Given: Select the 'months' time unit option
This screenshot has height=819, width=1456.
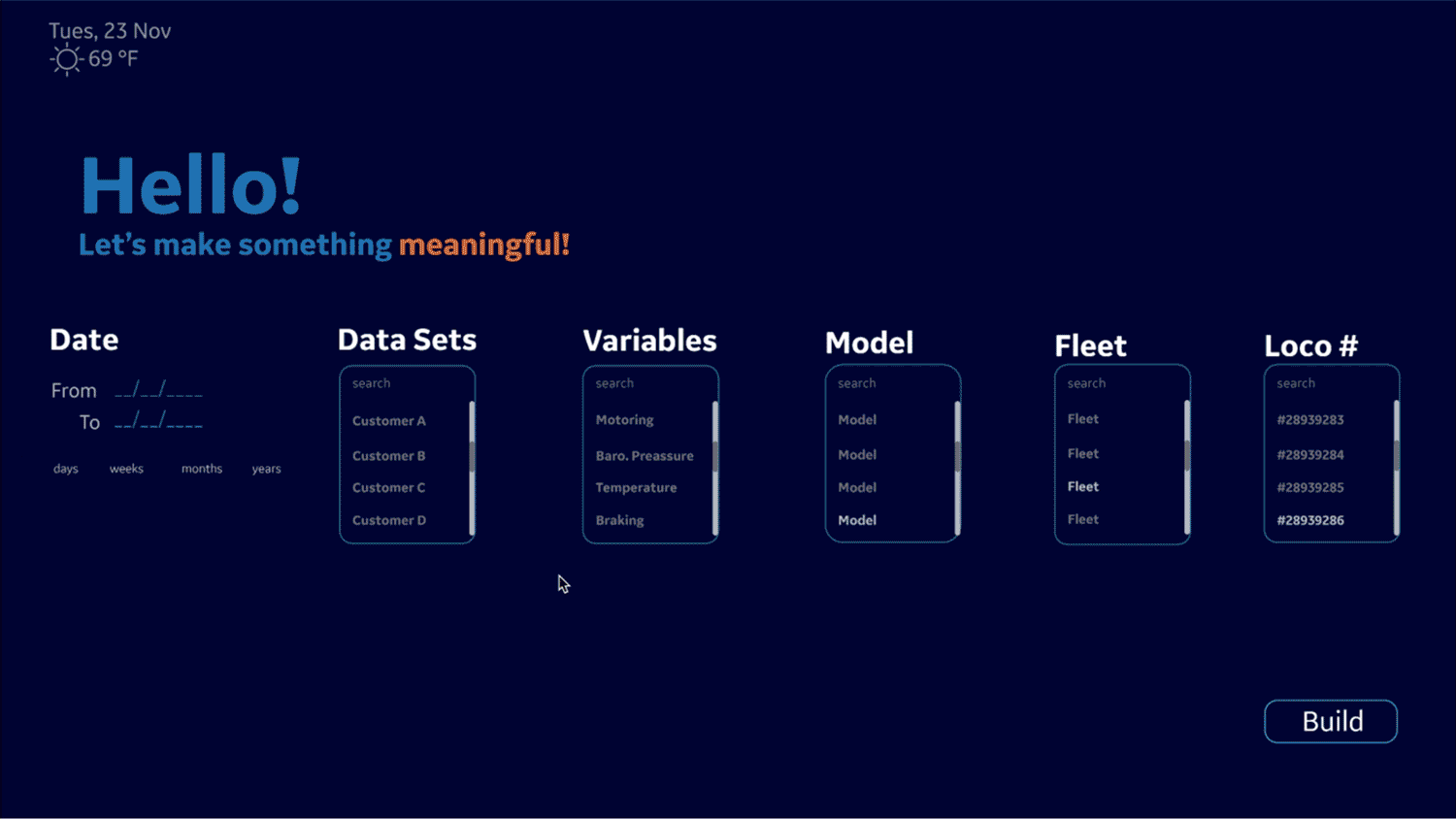Looking at the screenshot, I should pos(202,469).
